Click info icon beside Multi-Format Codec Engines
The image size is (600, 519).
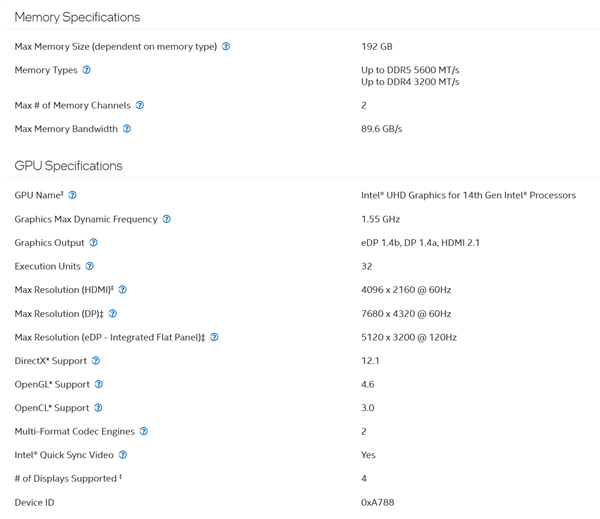pos(144,431)
